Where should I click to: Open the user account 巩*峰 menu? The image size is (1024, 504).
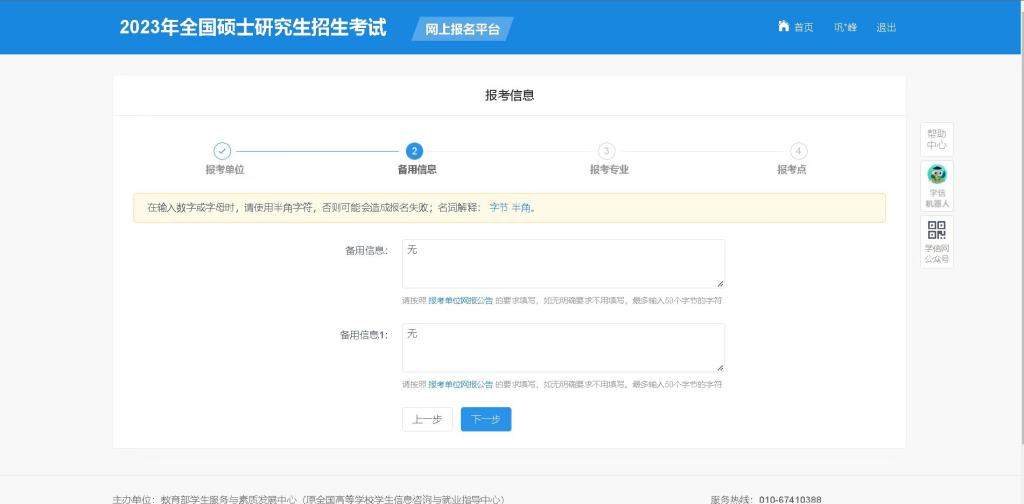tap(845, 27)
